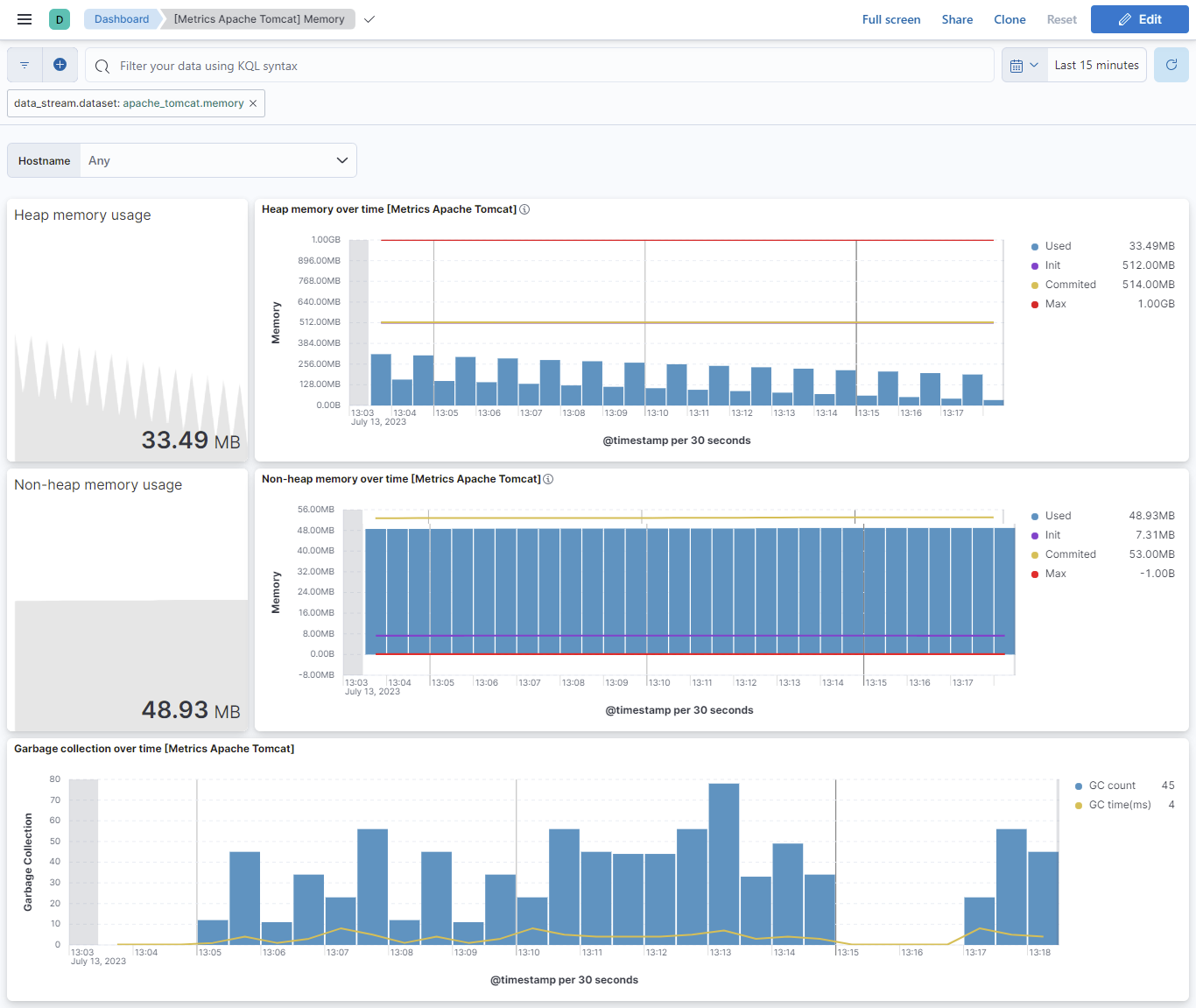
Task: Click the refresh query button
Action: tap(1171, 66)
